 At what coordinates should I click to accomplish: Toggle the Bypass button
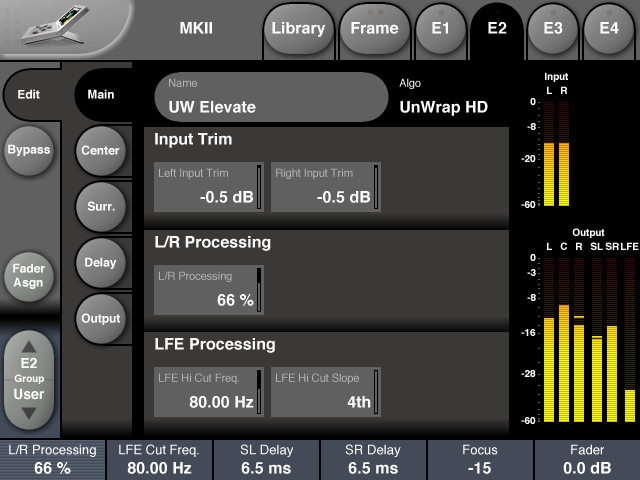(29, 150)
